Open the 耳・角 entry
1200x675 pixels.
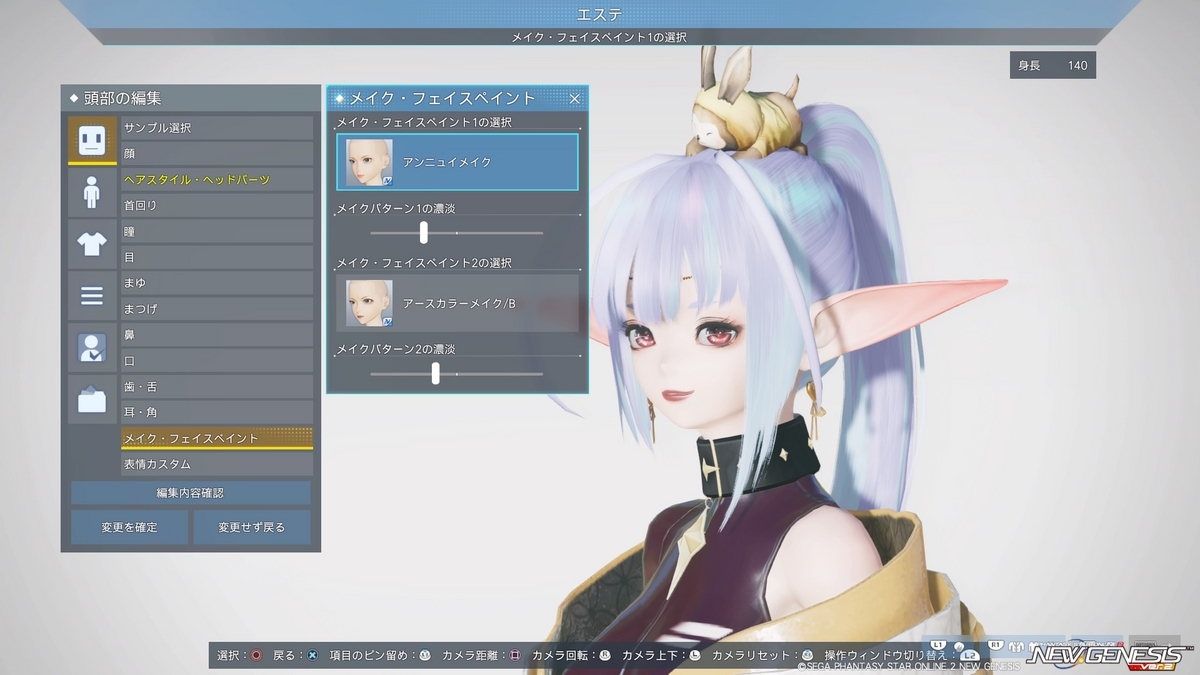coord(217,413)
